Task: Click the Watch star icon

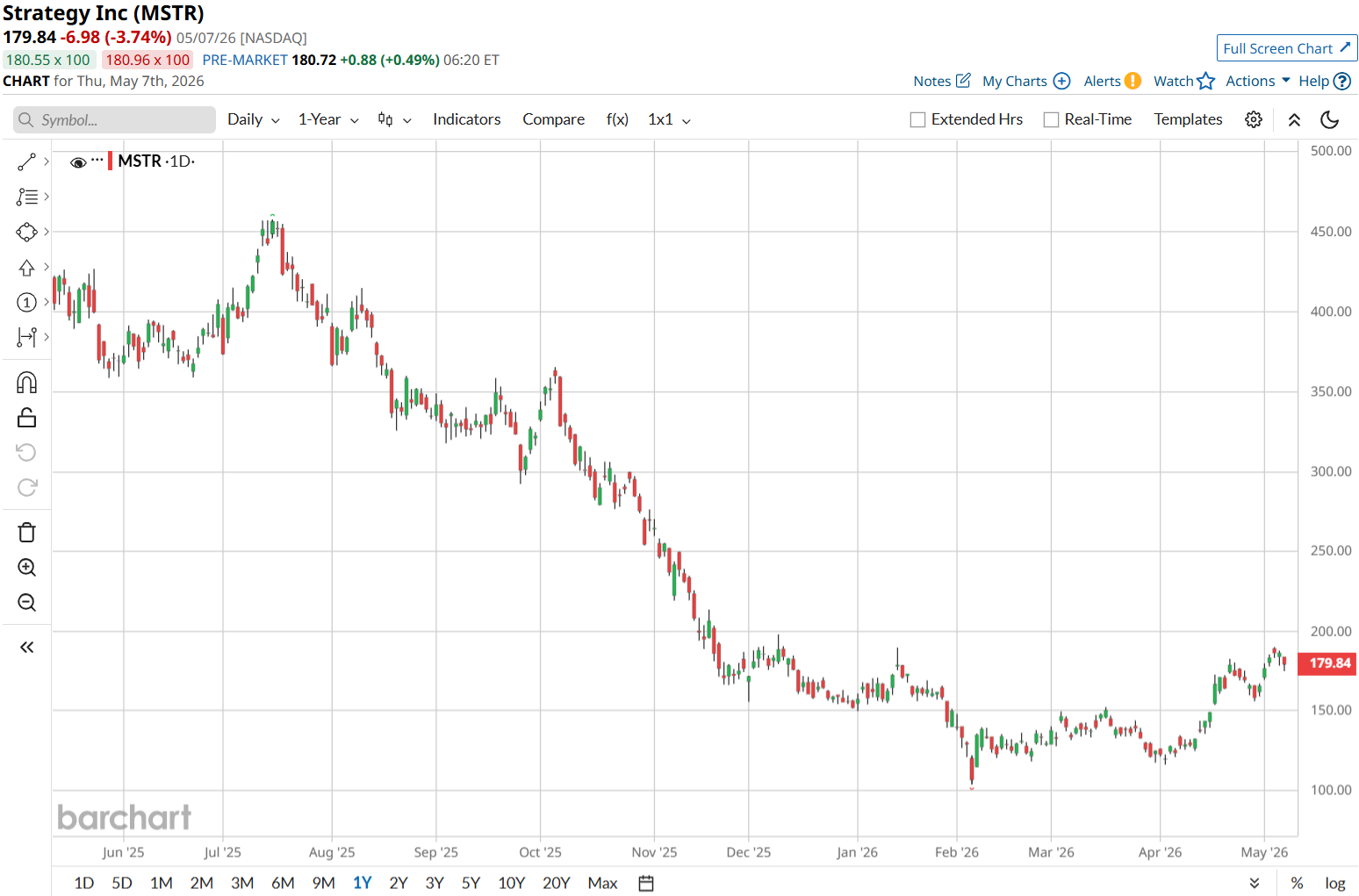Action: [1206, 81]
